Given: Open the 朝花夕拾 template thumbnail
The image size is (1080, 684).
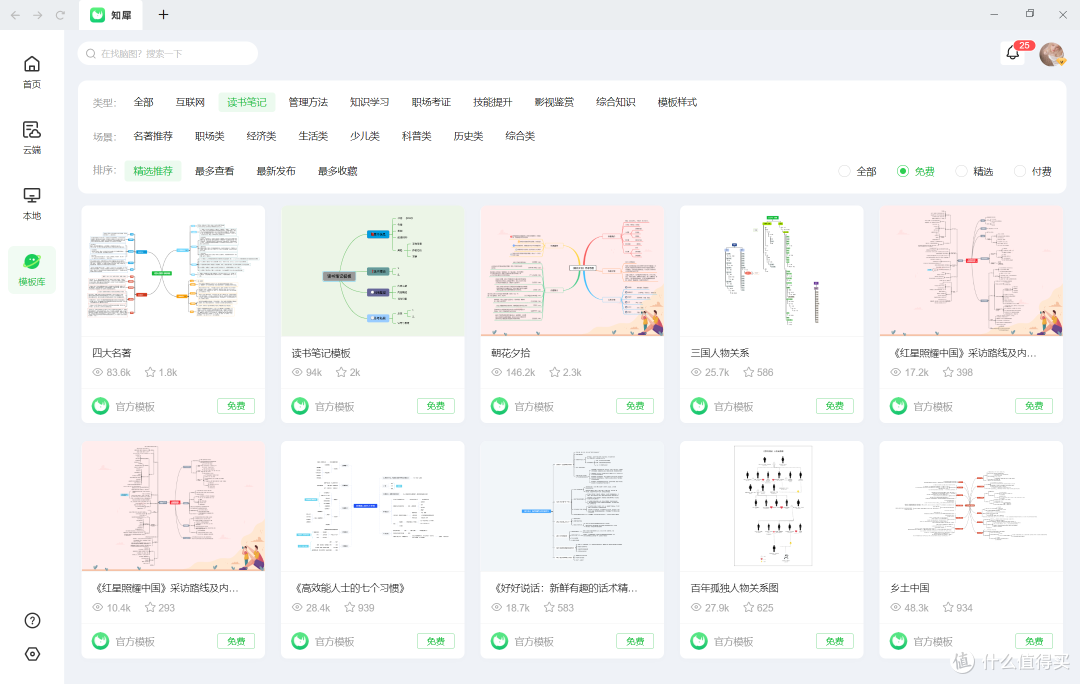Looking at the screenshot, I should (572, 271).
